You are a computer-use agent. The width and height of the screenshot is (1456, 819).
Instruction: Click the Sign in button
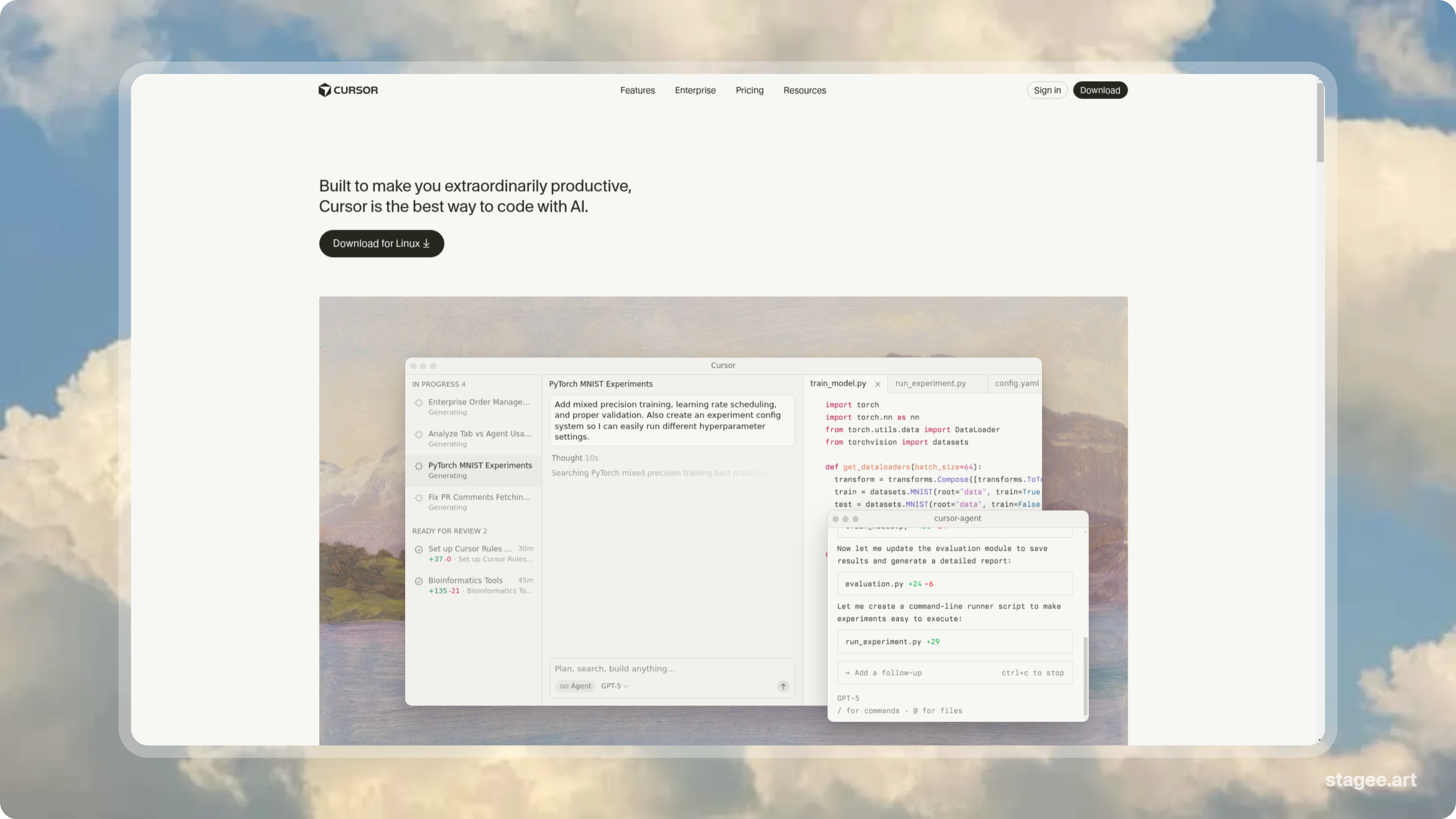point(1047,91)
